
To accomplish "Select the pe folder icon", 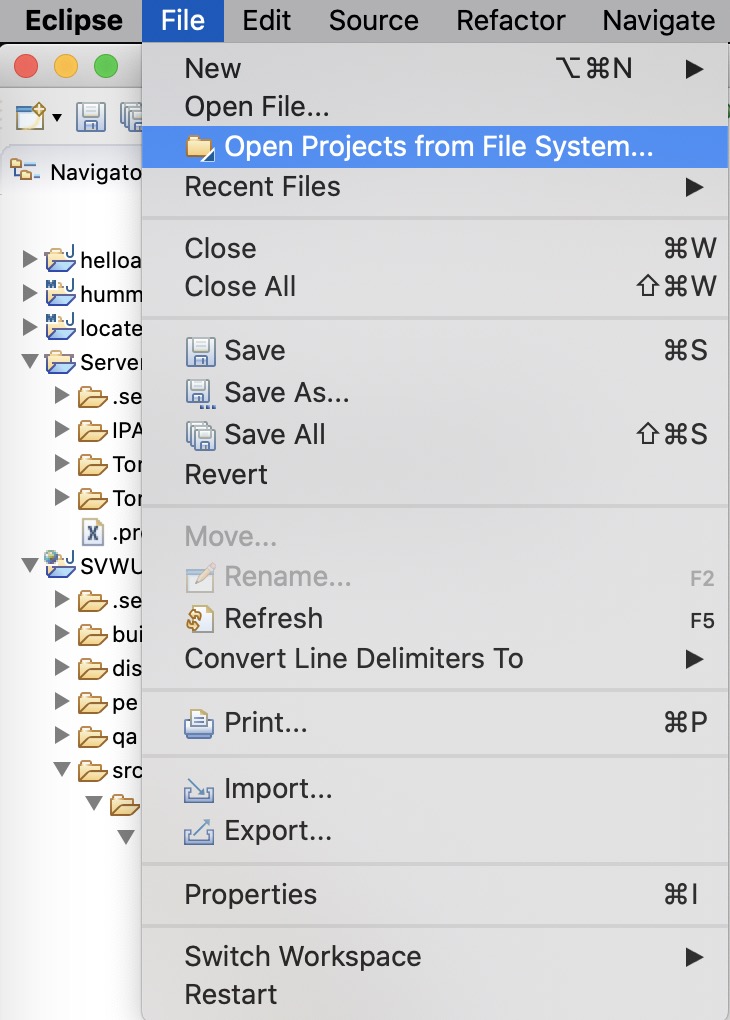I will click(x=92, y=703).
